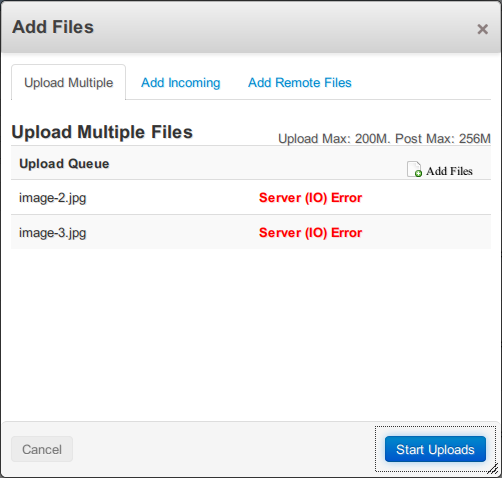
Task: Cancel the file upload dialog
Action: [42, 449]
